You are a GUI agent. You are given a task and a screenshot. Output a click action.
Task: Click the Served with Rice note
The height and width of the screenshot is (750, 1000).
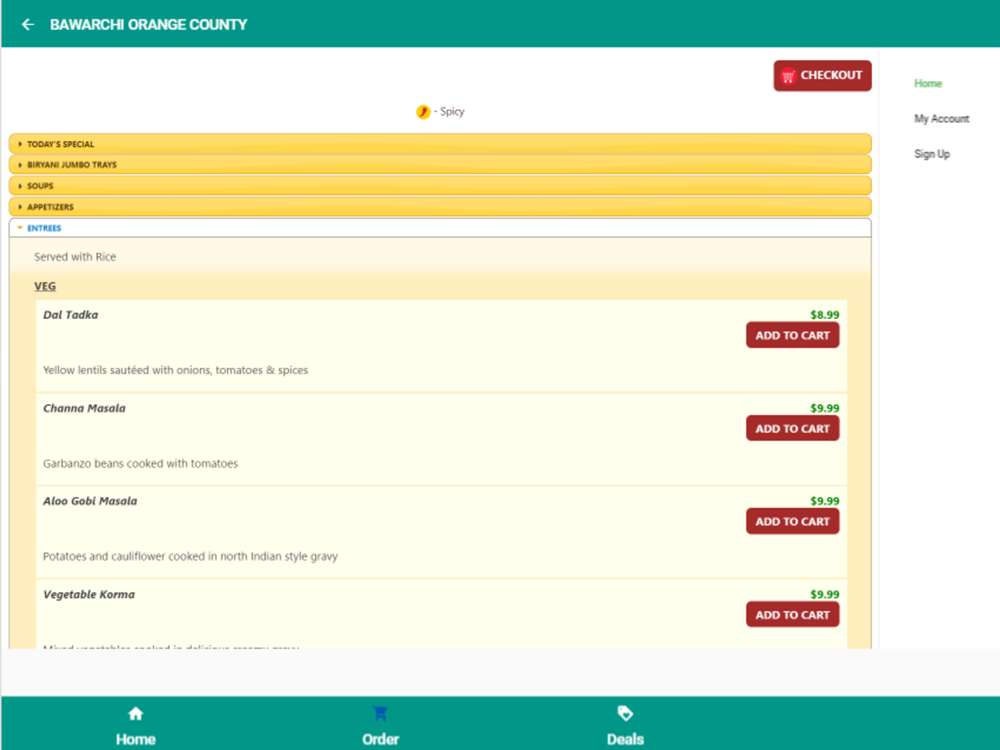(75, 257)
